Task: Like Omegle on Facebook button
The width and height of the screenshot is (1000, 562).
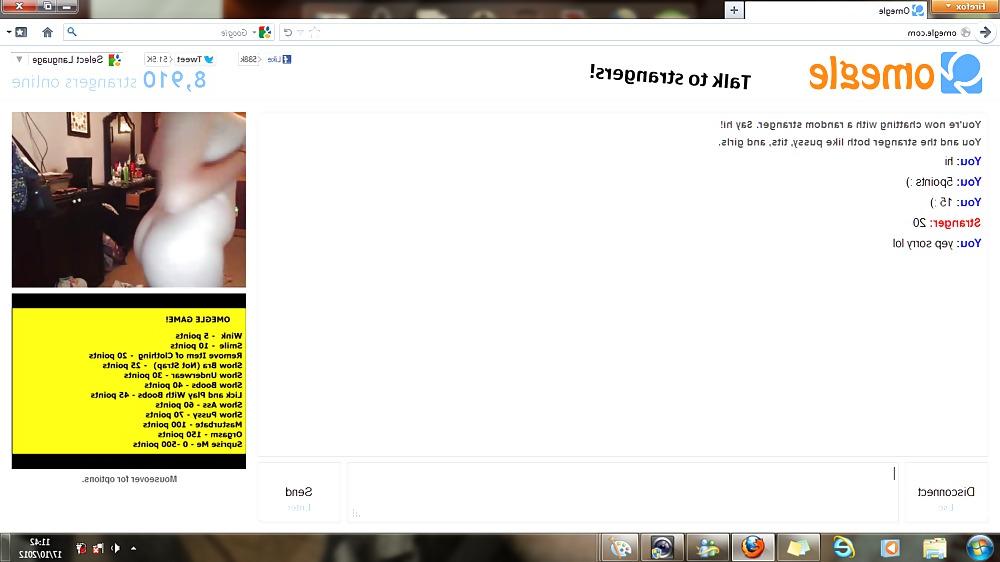Action: [279, 59]
